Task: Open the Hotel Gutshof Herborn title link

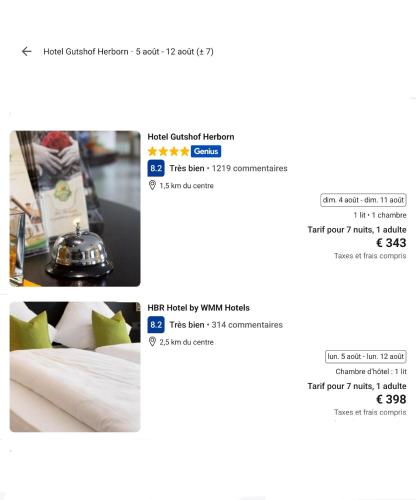Action: coord(191,137)
